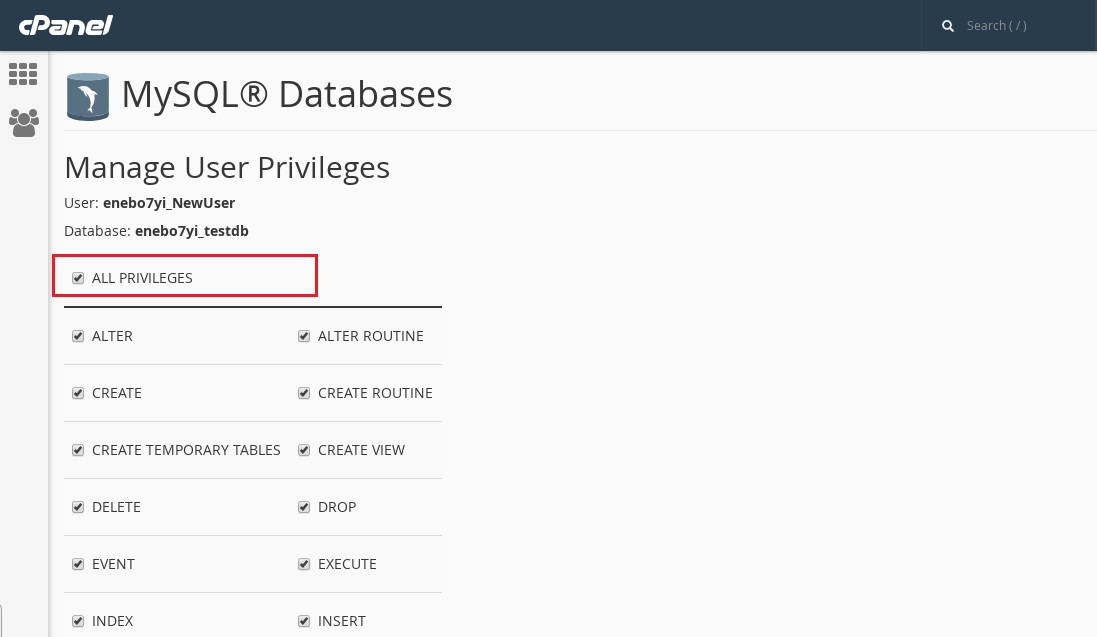Viewport: 1097px width, 637px height.
Task: Uncheck the ALTER privilege
Action: coord(78,336)
